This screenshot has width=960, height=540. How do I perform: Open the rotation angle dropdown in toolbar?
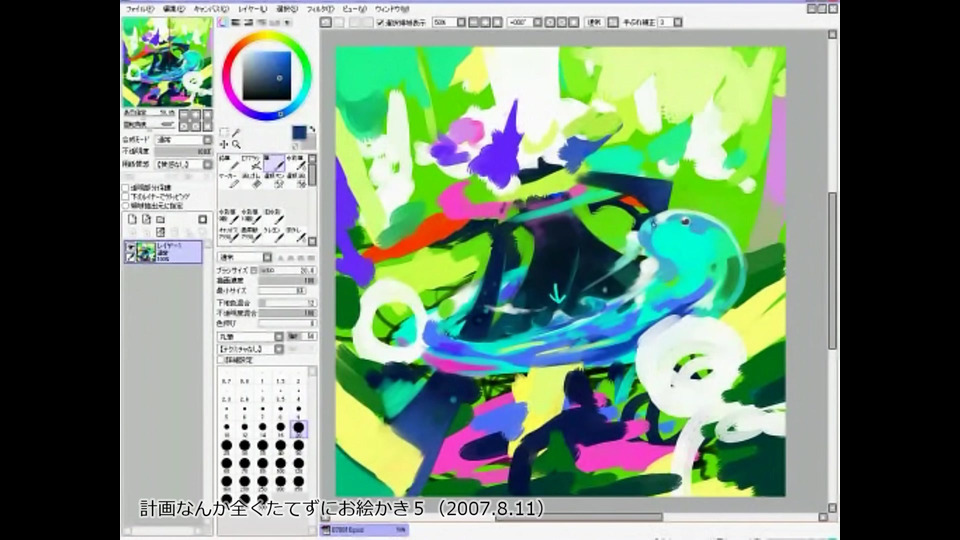coord(537,22)
